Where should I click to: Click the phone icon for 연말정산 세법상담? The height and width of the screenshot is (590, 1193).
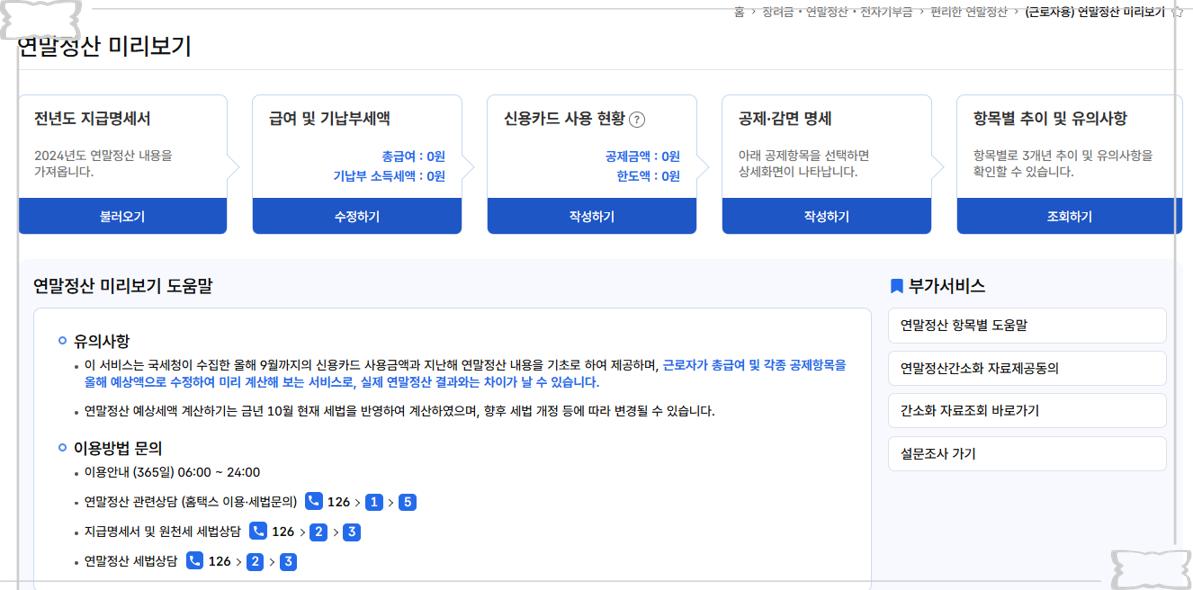[194, 562]
